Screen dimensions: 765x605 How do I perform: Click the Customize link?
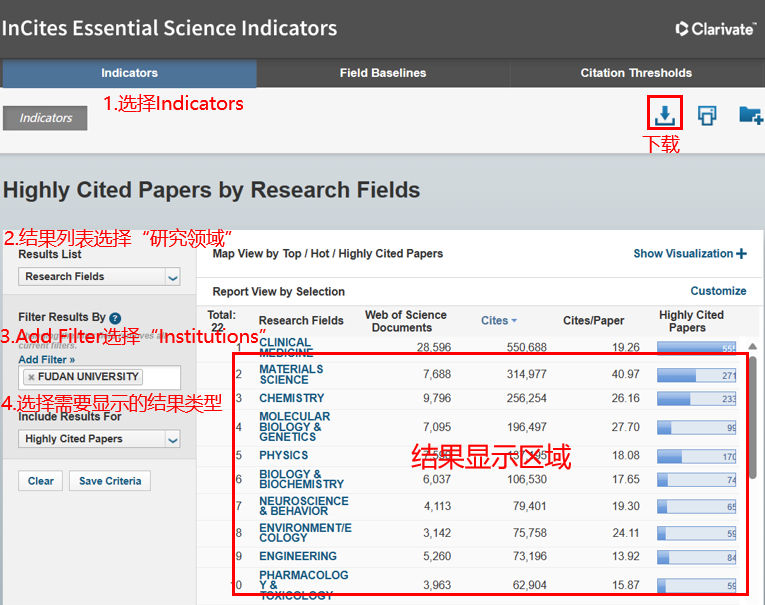tap(718, 291)
